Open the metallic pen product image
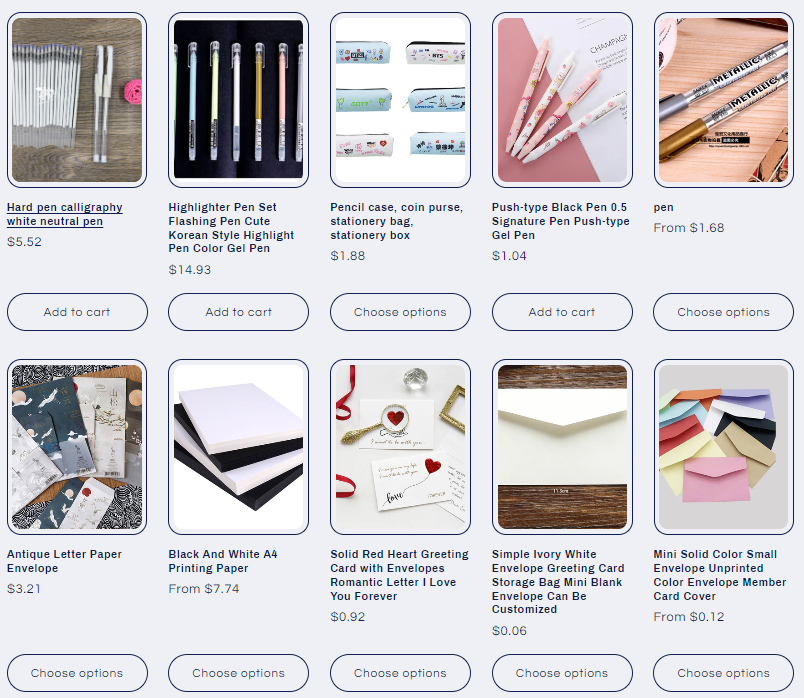 [x=723, y=100]
